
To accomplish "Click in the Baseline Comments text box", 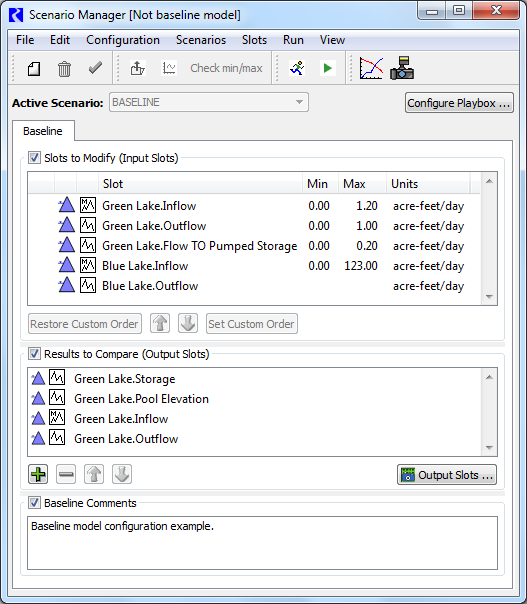I will click(x=262, y=543).
